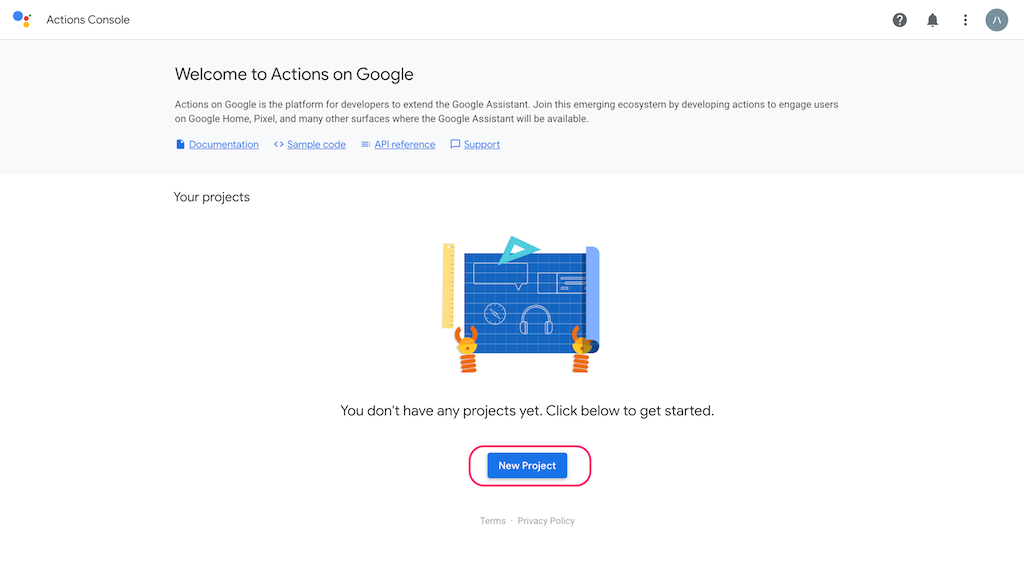The image size is (1024, 585).
Task: Open the three-dot more options menu
Action: [x=965, y=20]
